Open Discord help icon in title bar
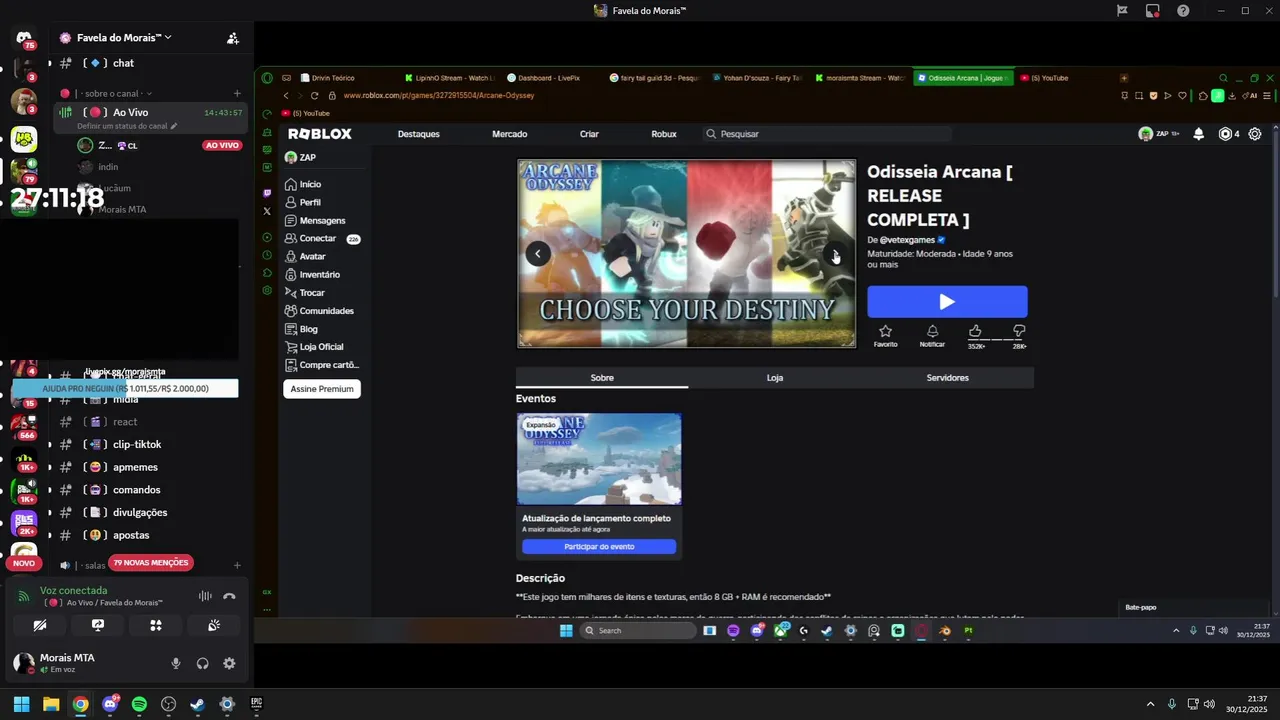Image resolution: width=1280 pixels, height=720 pixels. [x=1183, y=10]
